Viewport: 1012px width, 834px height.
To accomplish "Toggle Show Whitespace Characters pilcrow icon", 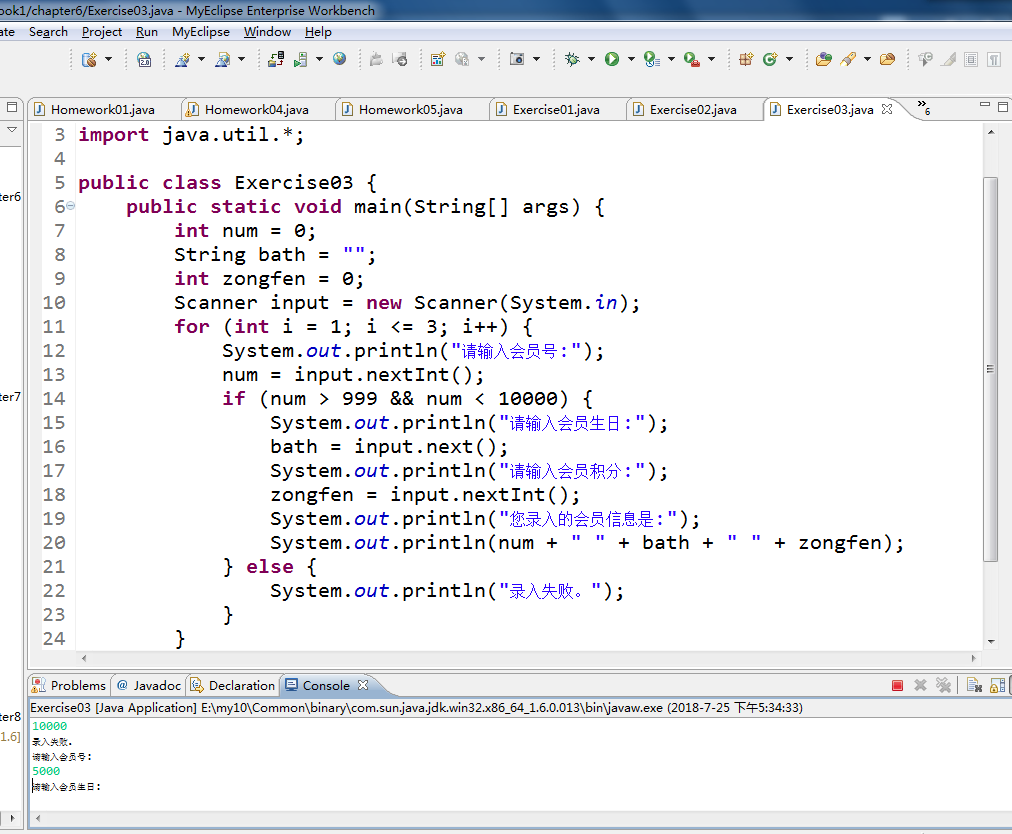I will point(993,60).
